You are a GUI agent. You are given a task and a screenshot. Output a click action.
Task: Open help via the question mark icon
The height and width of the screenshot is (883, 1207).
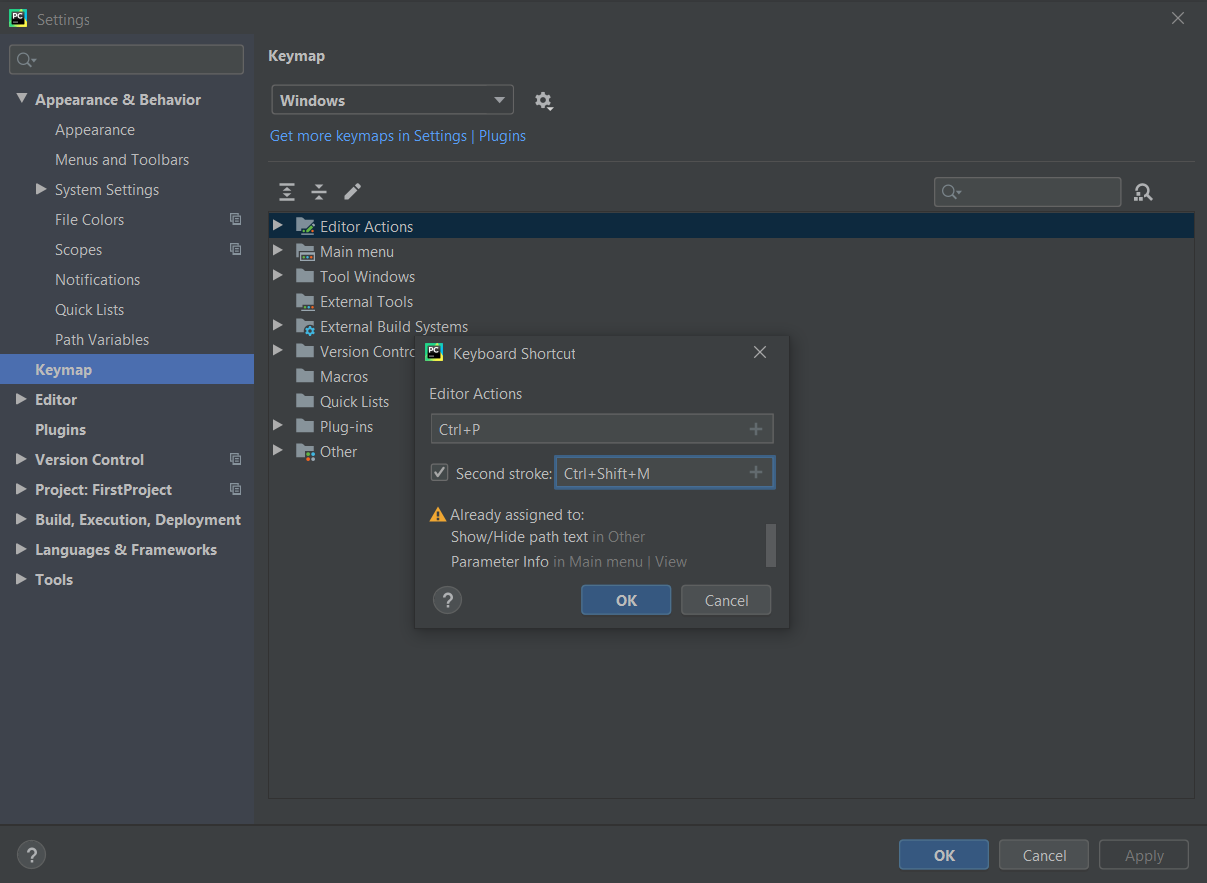[447, 600]
